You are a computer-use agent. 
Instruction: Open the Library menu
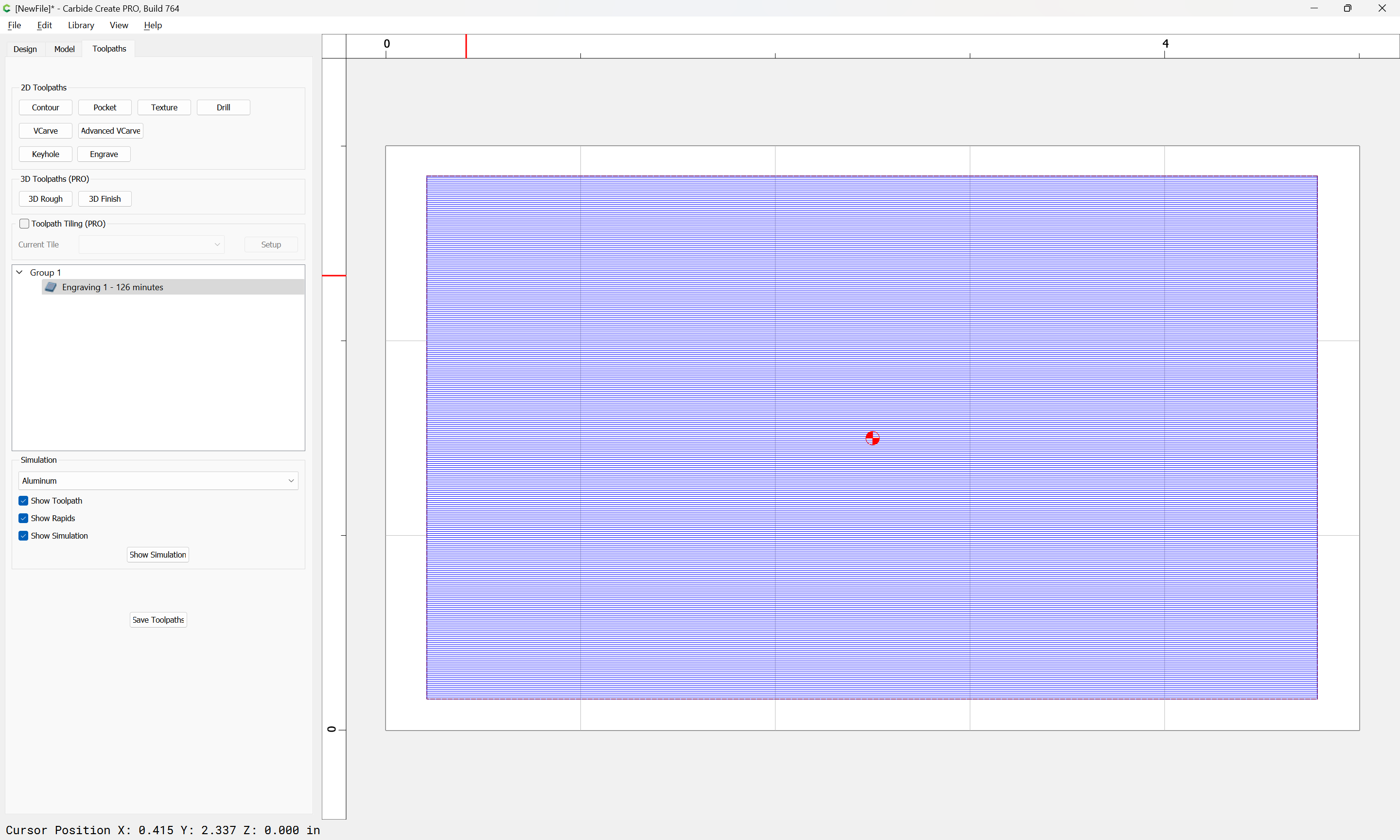coord(81,25)
